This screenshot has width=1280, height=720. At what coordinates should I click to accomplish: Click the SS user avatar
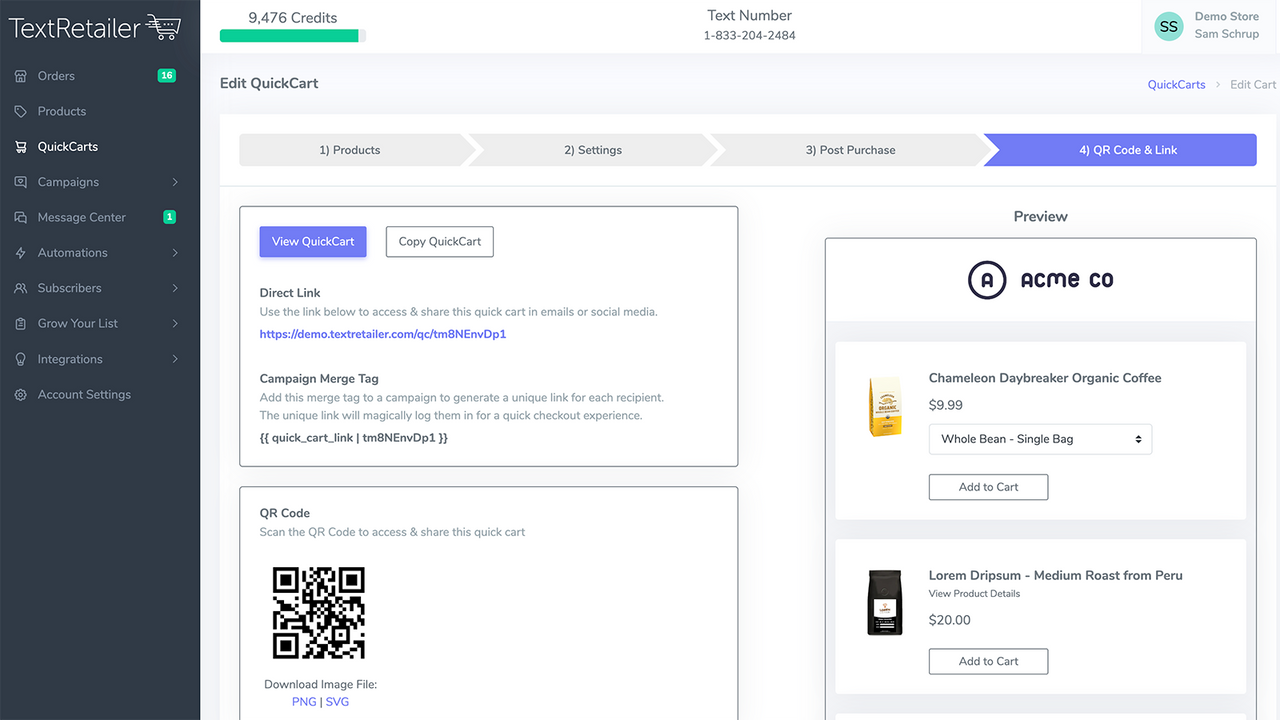pos(1168,27)
